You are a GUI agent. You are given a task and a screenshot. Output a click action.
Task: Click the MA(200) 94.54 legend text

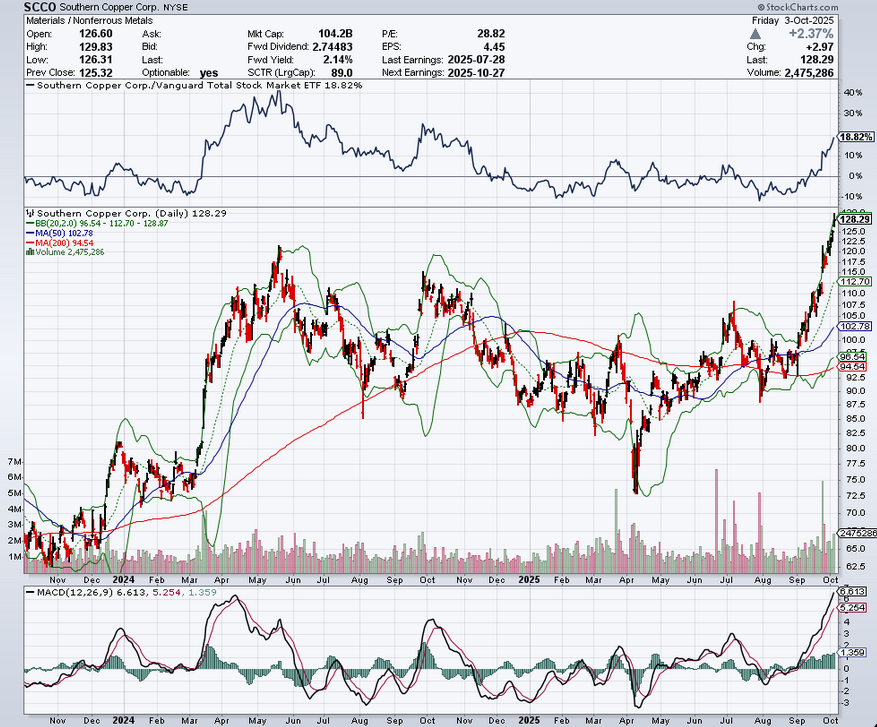point(64,243)
